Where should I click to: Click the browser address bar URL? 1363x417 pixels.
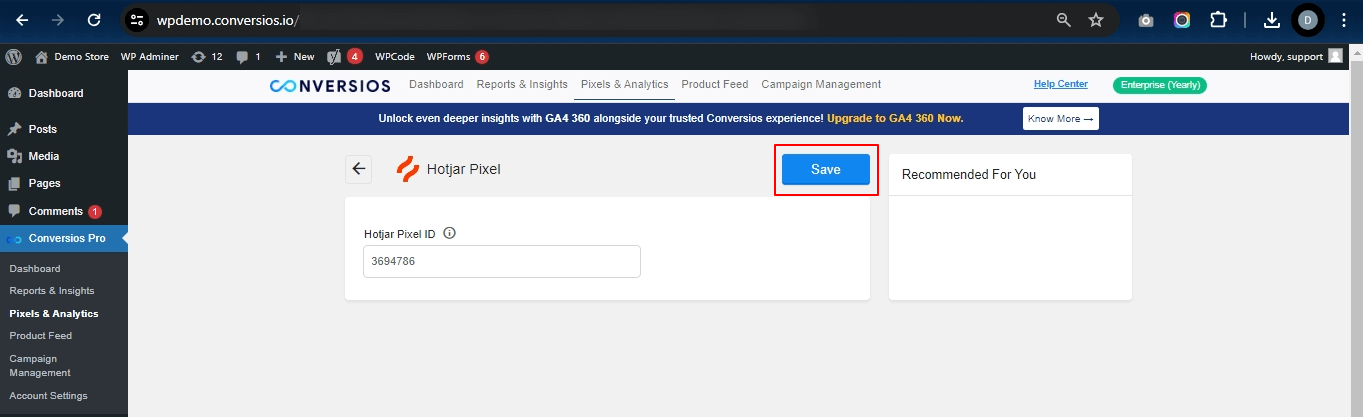(228, 20)
